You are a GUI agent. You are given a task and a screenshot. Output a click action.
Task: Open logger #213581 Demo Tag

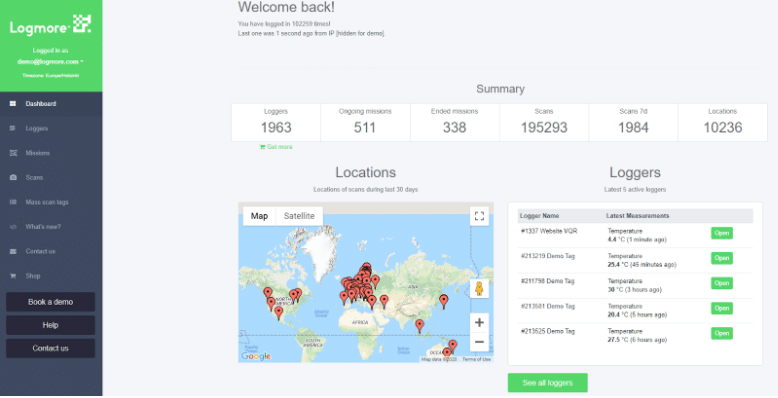[721, 308]
